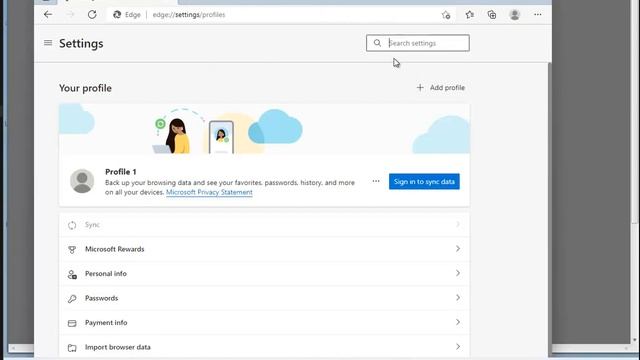Focus the Search settings field
Screen dimensions: 640x360
pyautogui.click(x=418, y=43)
